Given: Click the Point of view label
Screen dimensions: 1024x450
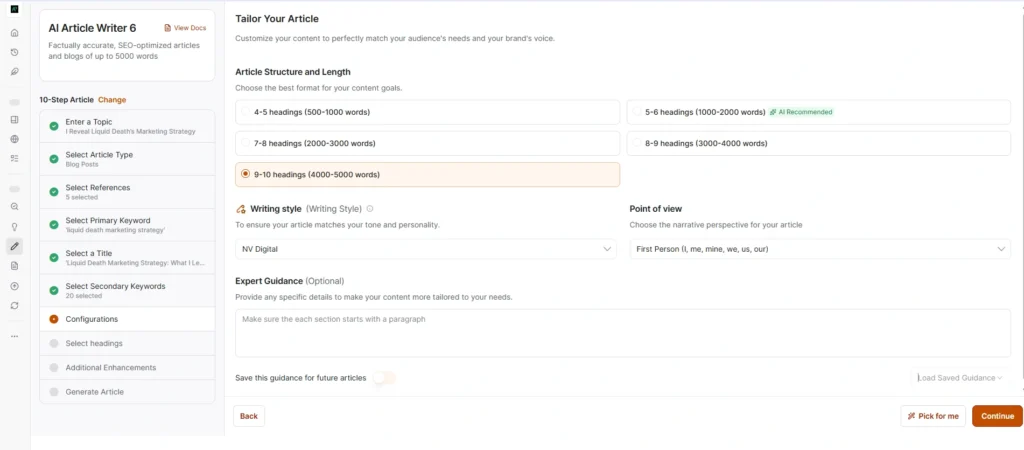Looking at the screenshot, I should pos(656,209).
